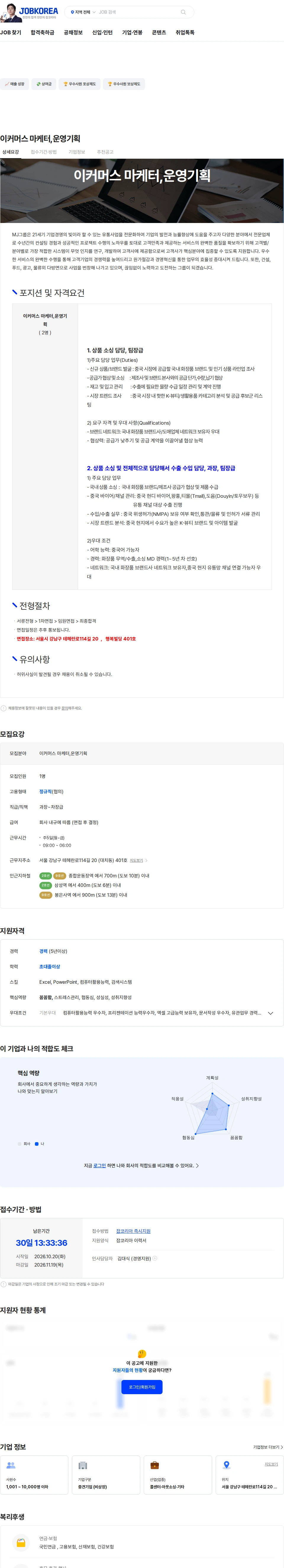This screenshot has width=284, height=1568.
Task: Click the first 우수사원 포상제도 tag
Action: point(80,84)
